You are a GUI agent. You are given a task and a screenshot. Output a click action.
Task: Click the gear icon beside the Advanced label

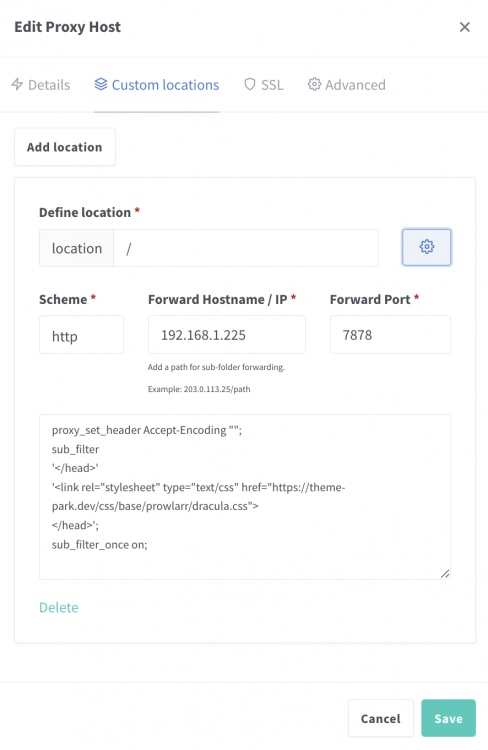tap(314, 84)
